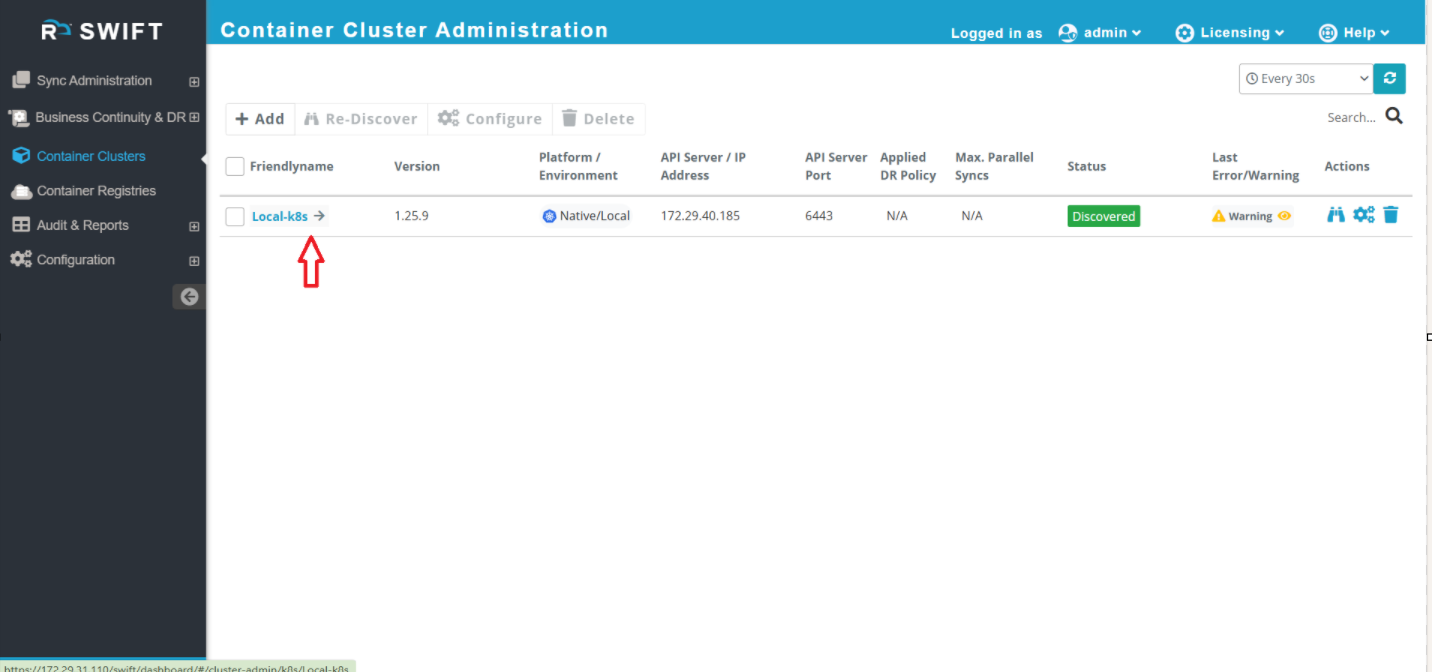The height and width of the screenshot is (672, 1432).
Task: Click into the Search field
Action: coord(1352,117)
